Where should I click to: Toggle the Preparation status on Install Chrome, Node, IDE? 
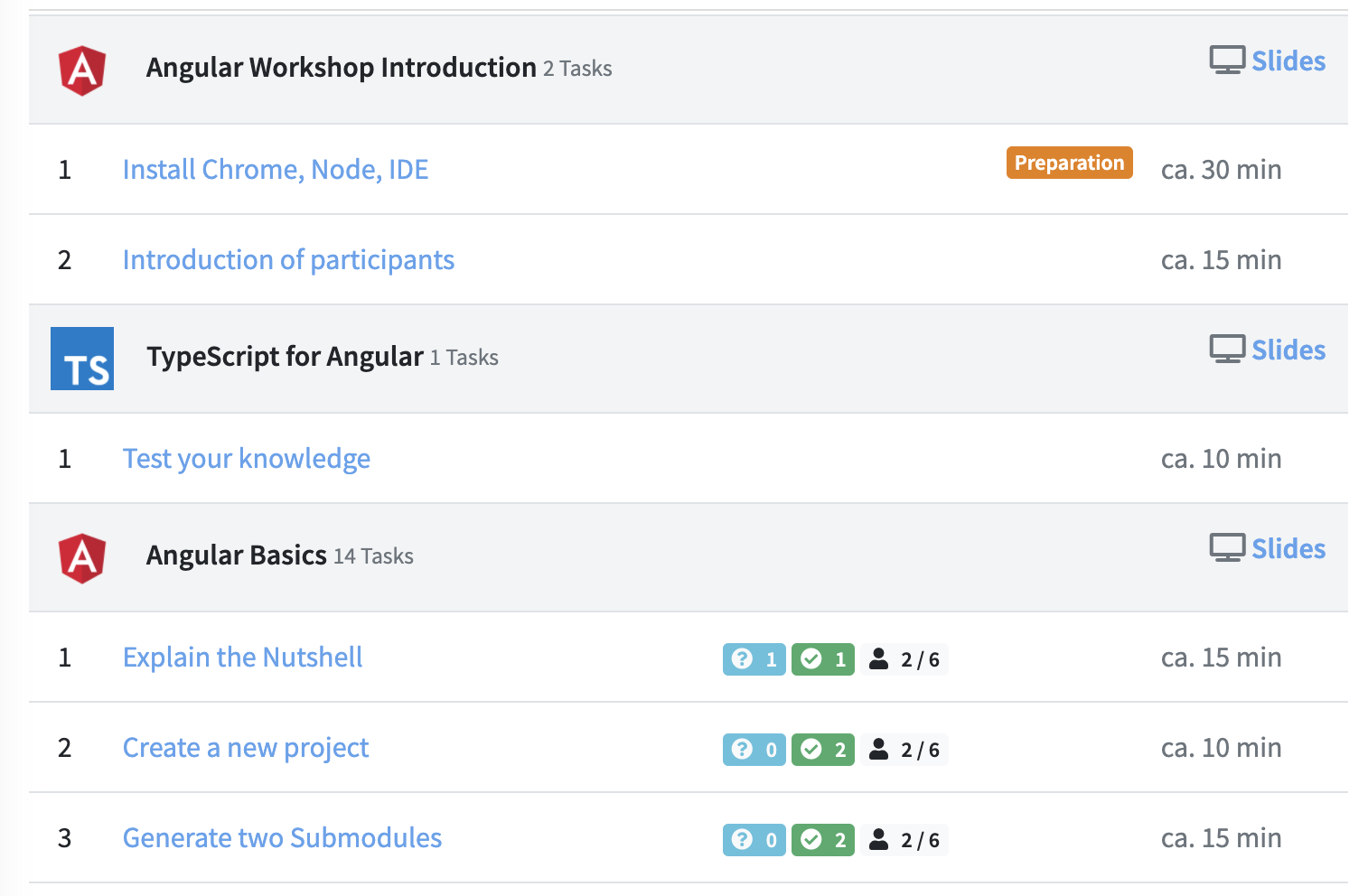click(1069, 163)
